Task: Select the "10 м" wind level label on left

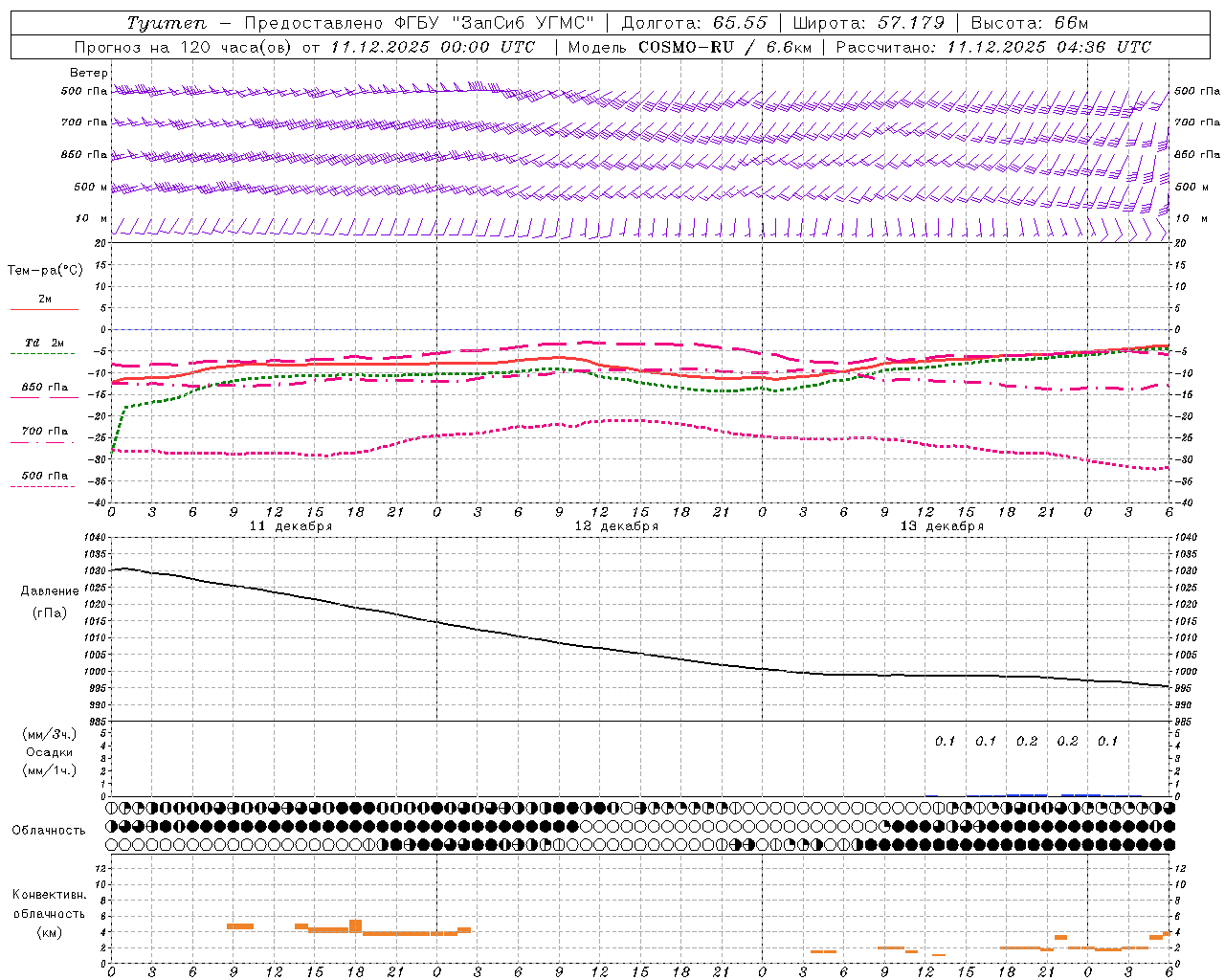Action: pos(91,218)
